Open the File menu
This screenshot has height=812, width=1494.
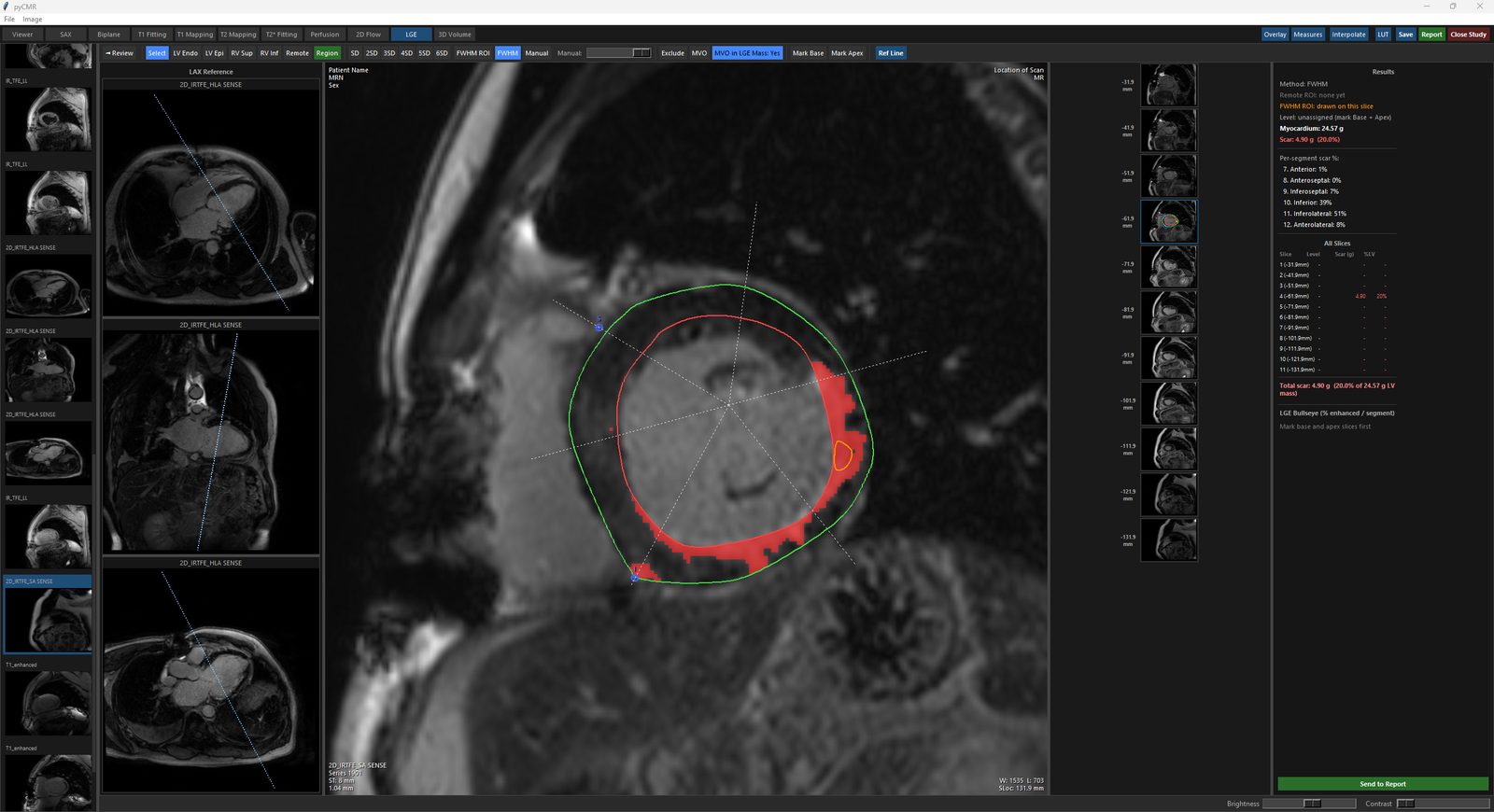(9, 19)
